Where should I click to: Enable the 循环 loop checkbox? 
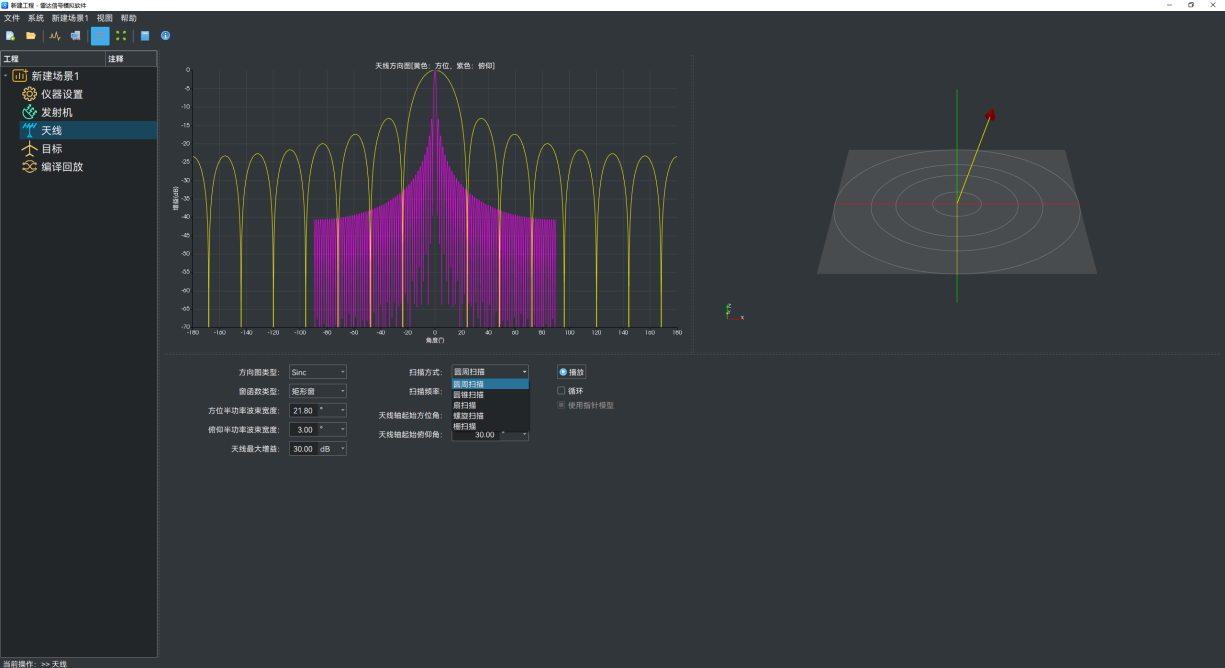pyautogui.click(x=561, y=391)
